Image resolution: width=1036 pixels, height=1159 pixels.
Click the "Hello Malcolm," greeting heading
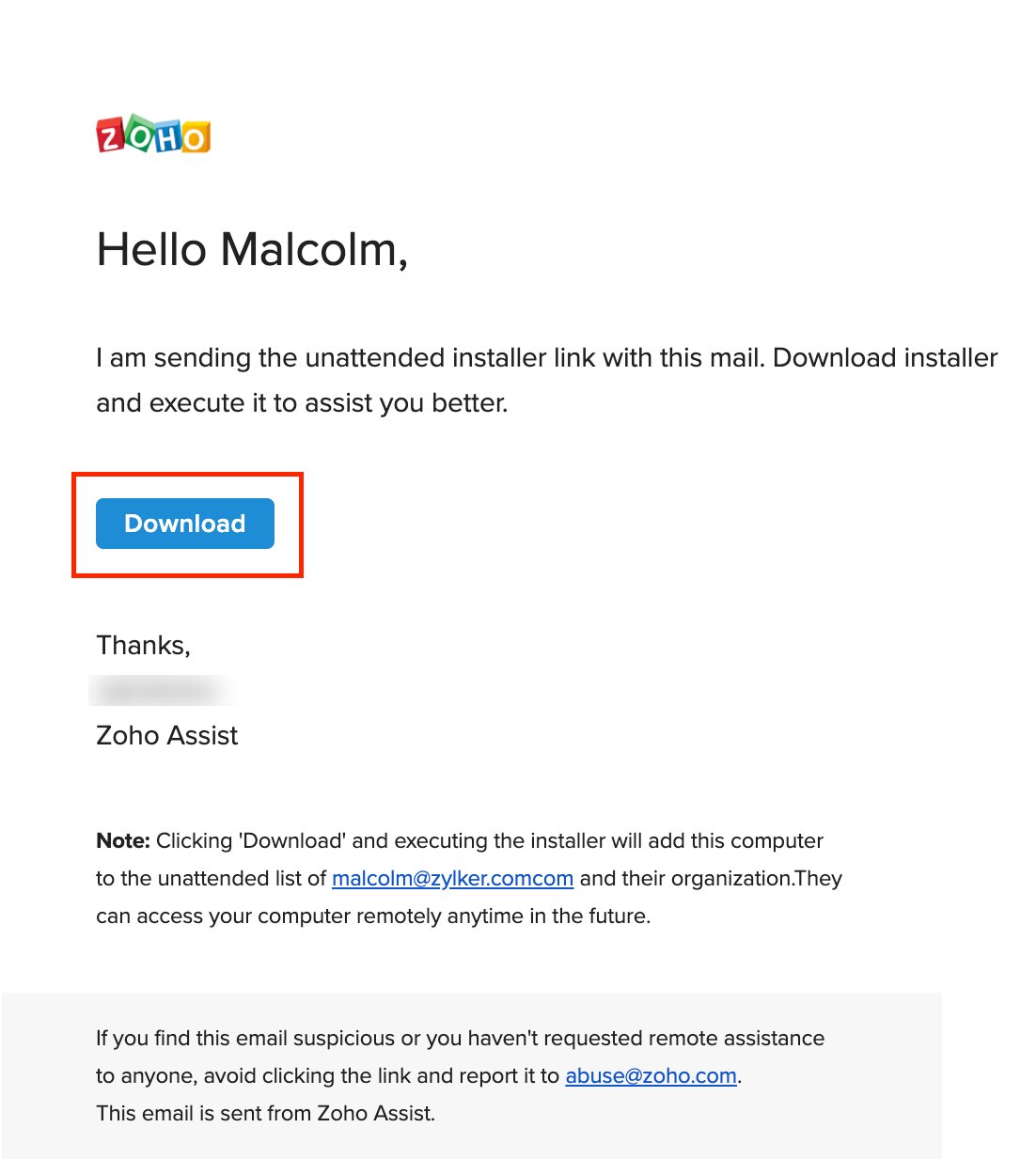(252, 250)
